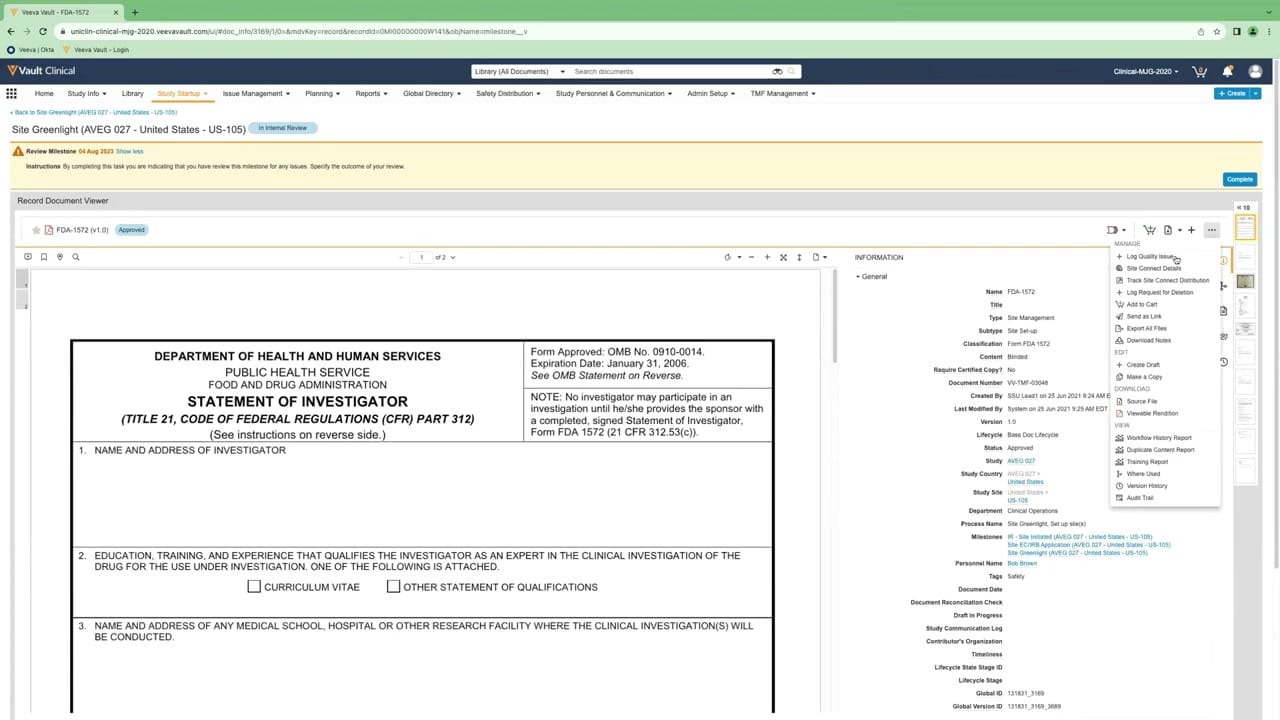Open the Library (All Documents) search scope dropdown

[520, 72]
